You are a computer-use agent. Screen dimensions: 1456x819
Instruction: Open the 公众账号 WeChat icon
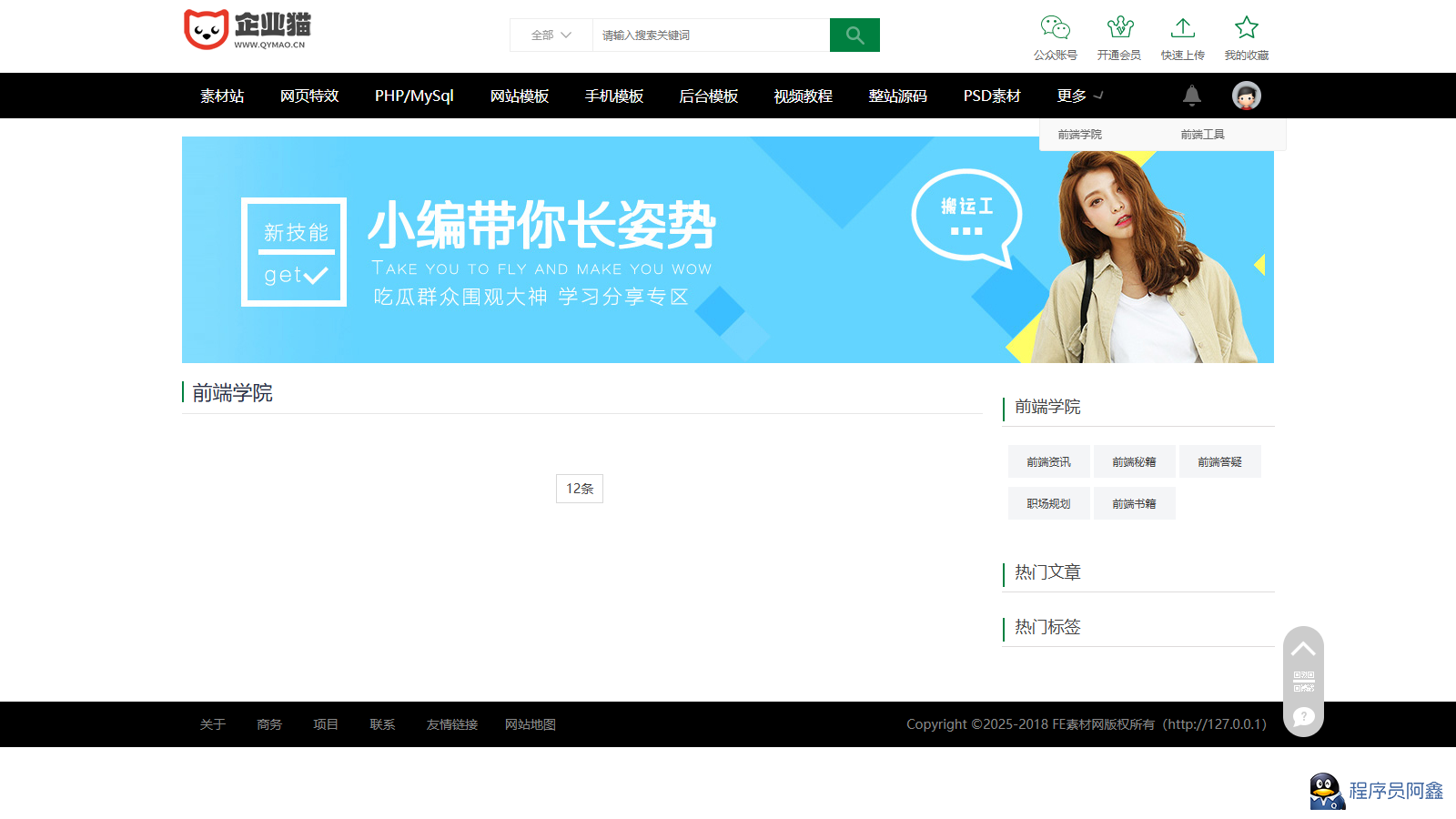pyautogui.click(x=1056, y=27)
